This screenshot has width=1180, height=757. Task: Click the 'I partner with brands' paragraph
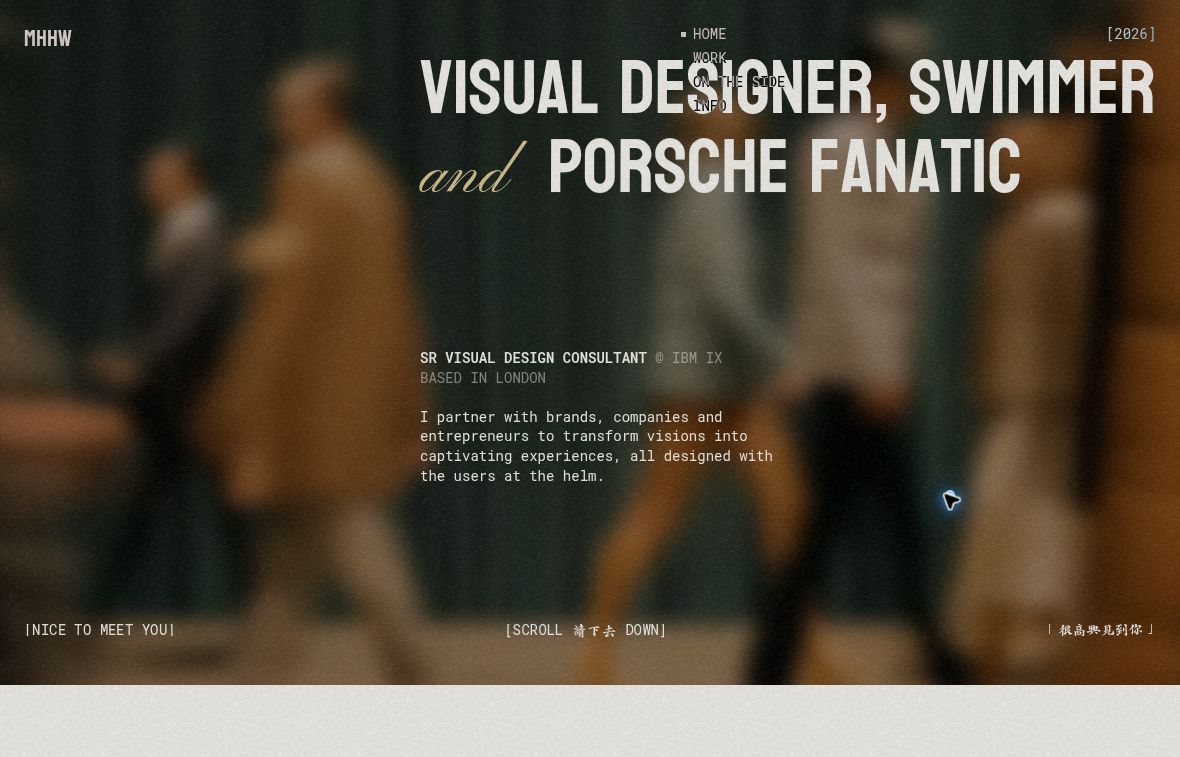[x=596, y=446]
